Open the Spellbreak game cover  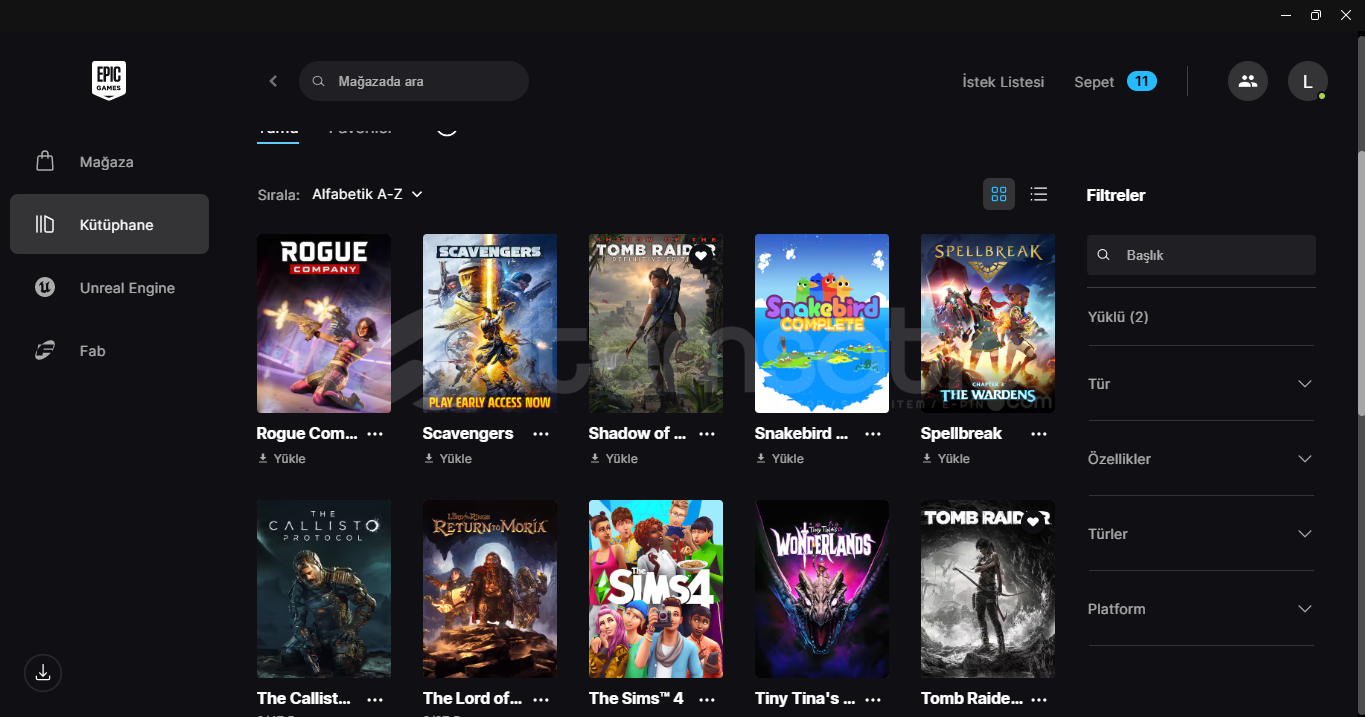pos(988,323)
